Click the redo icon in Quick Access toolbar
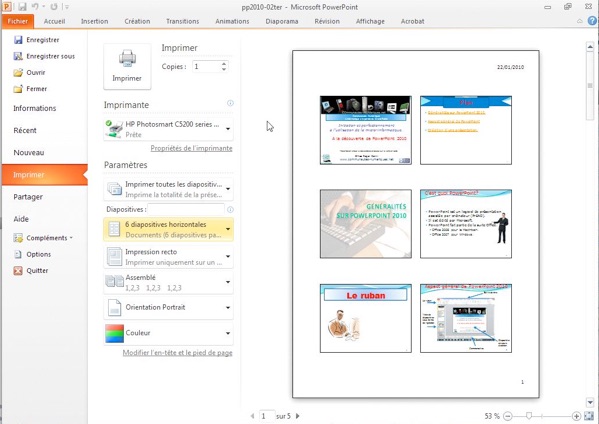 coord(54,6)
